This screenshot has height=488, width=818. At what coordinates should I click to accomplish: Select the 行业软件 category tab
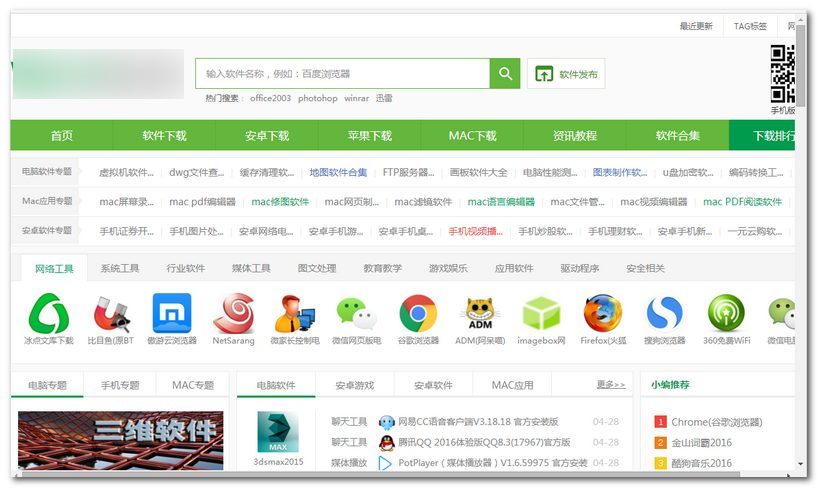point(186,269)
